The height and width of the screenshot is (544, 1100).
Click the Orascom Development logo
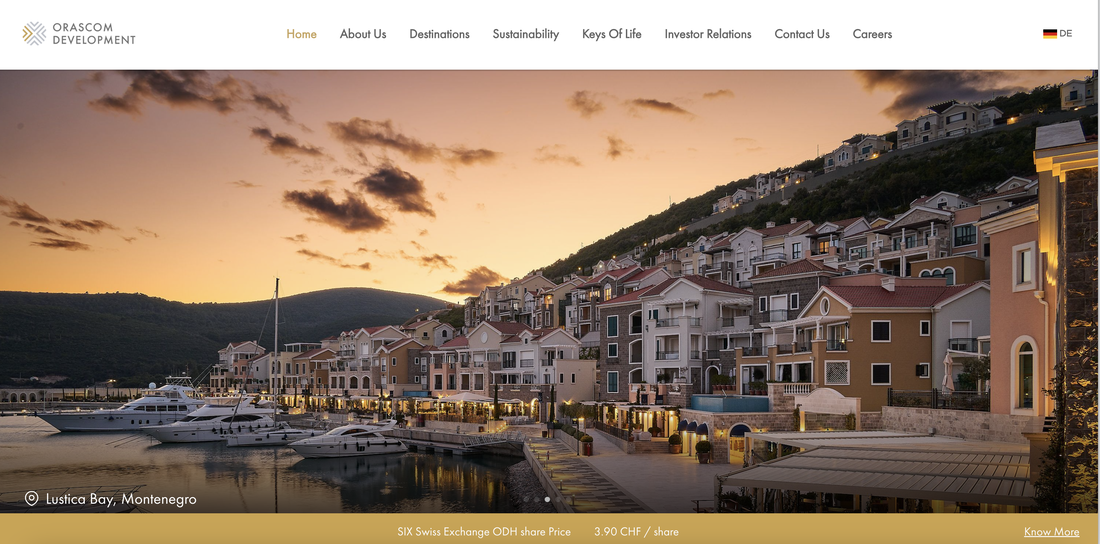coord(79,34)
